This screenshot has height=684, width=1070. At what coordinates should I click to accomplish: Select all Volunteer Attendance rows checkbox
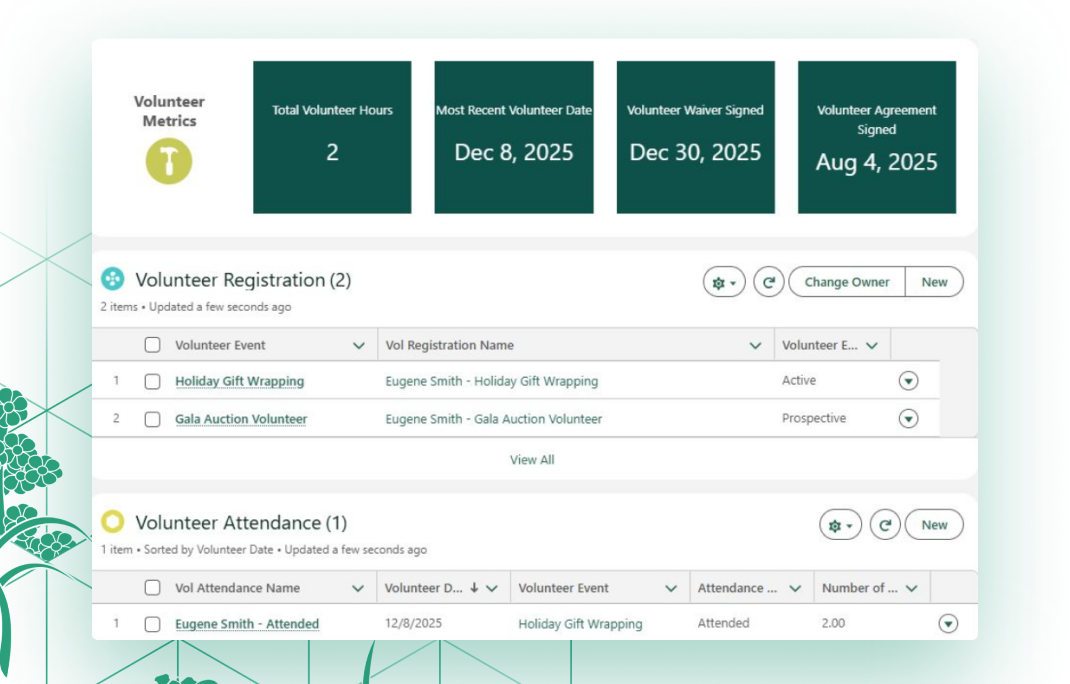pyautogui.click(x=152, y=588)
